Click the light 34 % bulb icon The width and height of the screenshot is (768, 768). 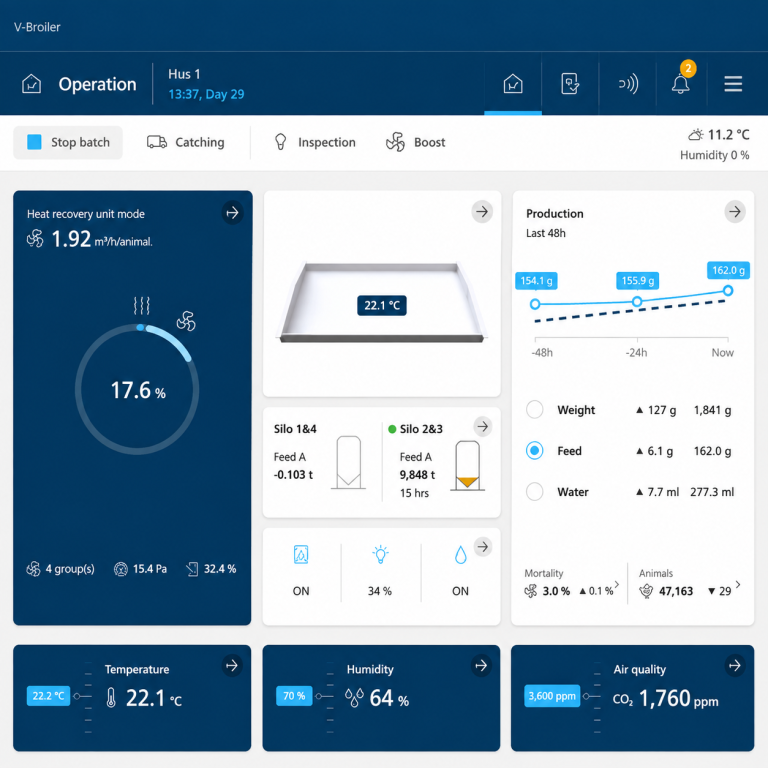click(x=380, y=554)
